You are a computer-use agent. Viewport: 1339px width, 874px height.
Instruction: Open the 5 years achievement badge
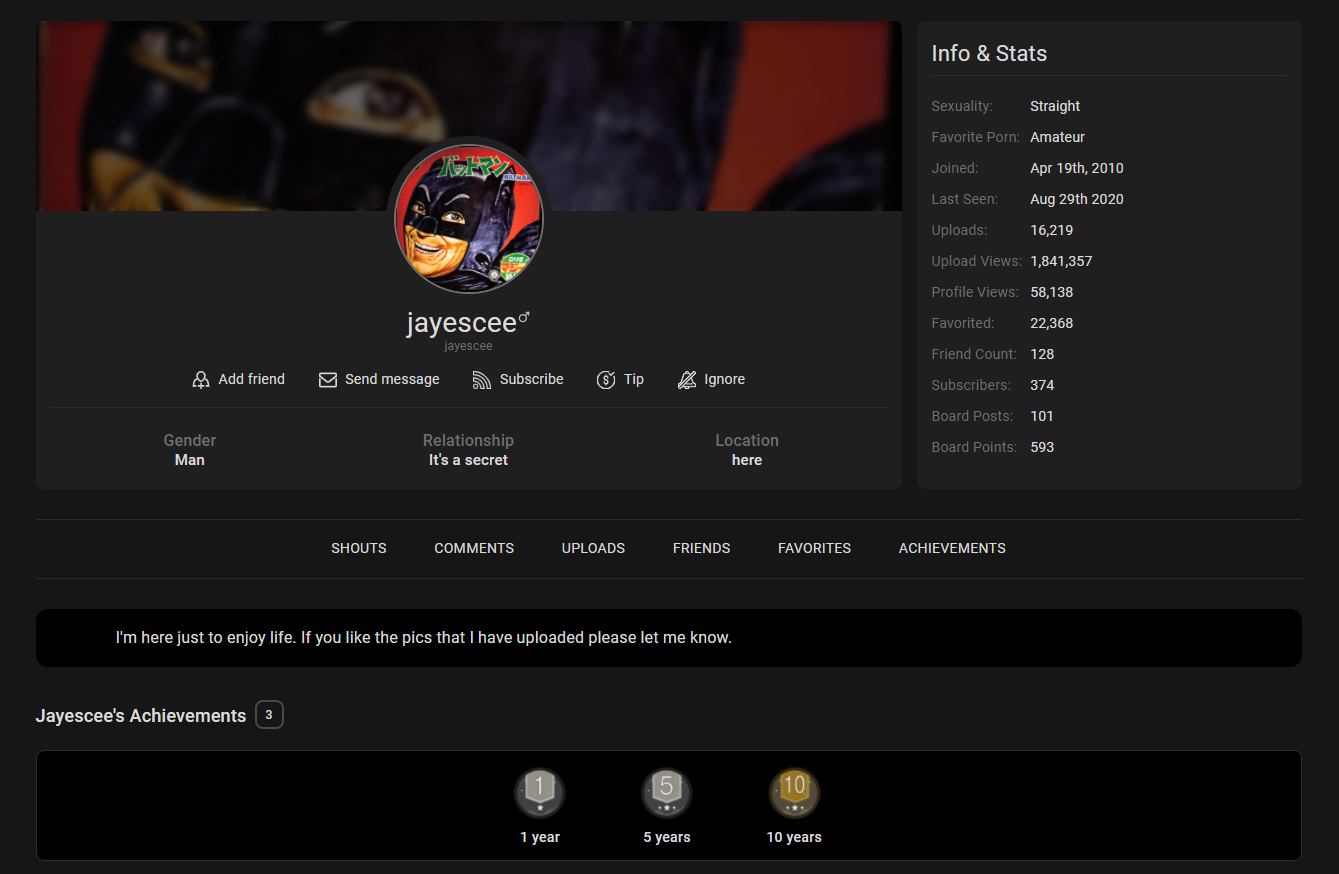click(667, 794)
